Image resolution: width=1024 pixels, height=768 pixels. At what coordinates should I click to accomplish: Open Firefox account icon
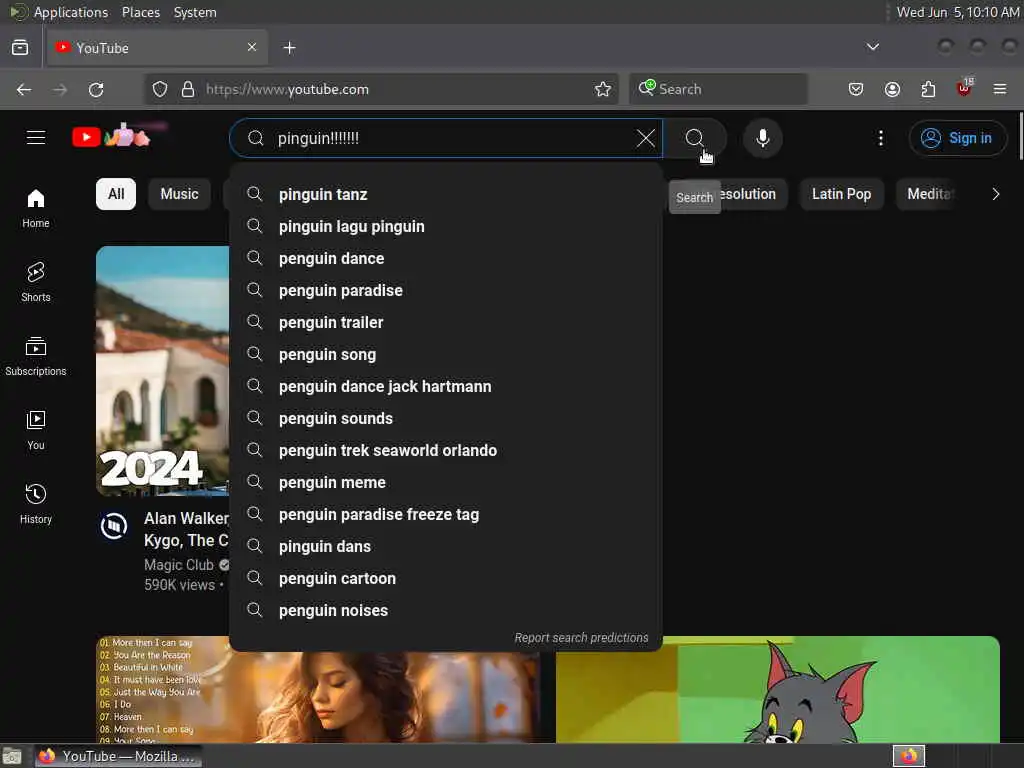(x=892, y=89)
